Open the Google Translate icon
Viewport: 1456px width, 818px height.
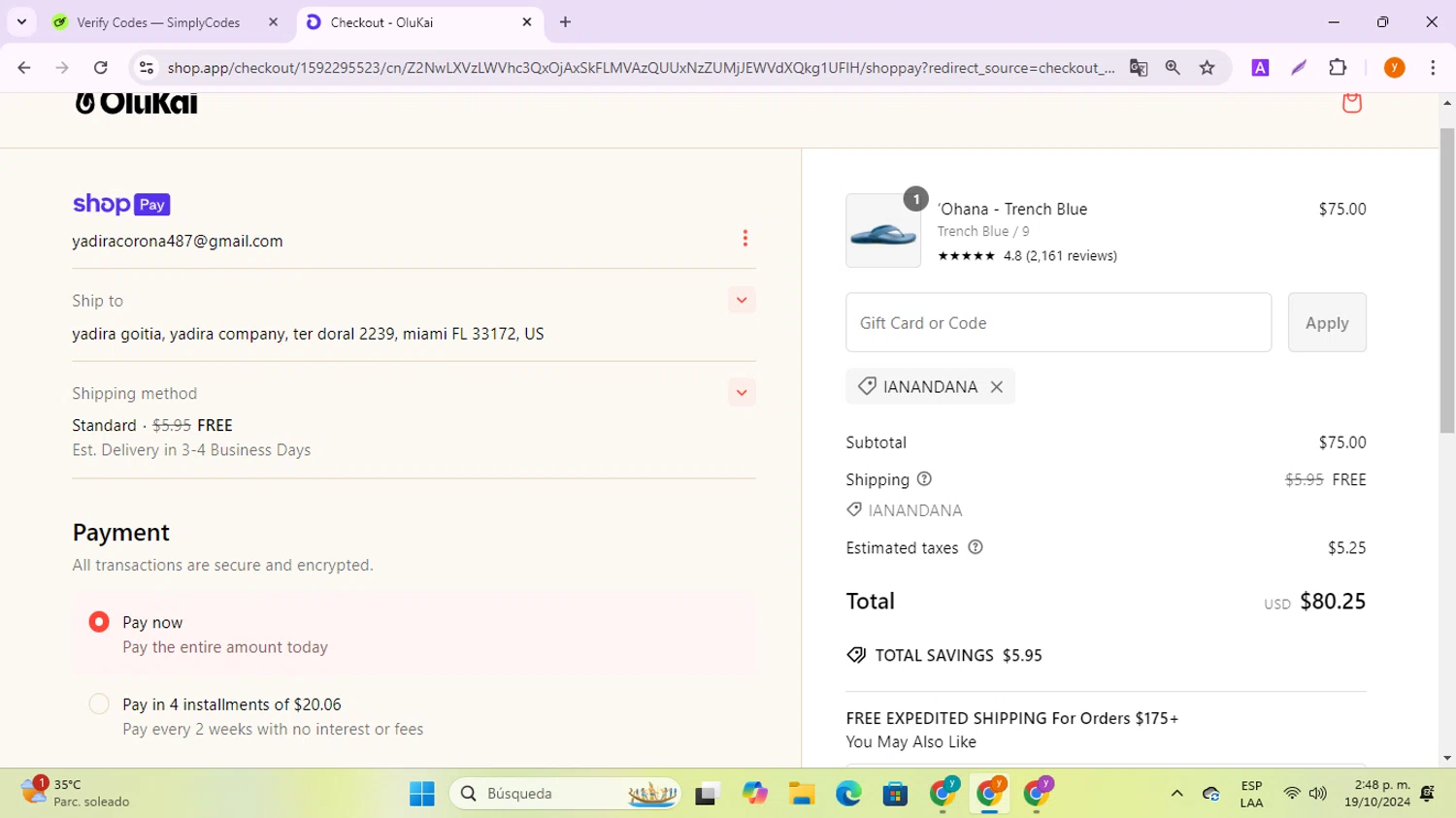point(1139,67)
